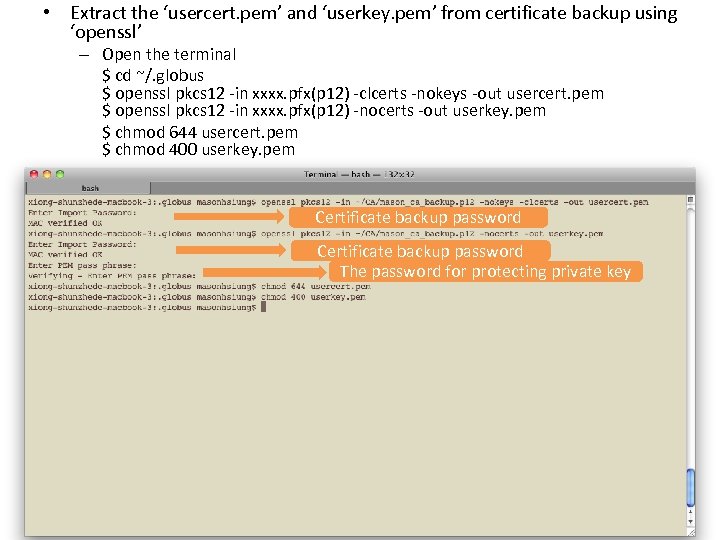The width and height of the screenshot is (720, 540).
Task: Click the scroll-up arrow of Terminal scrollbar
Action: click(x=690, y=511)
